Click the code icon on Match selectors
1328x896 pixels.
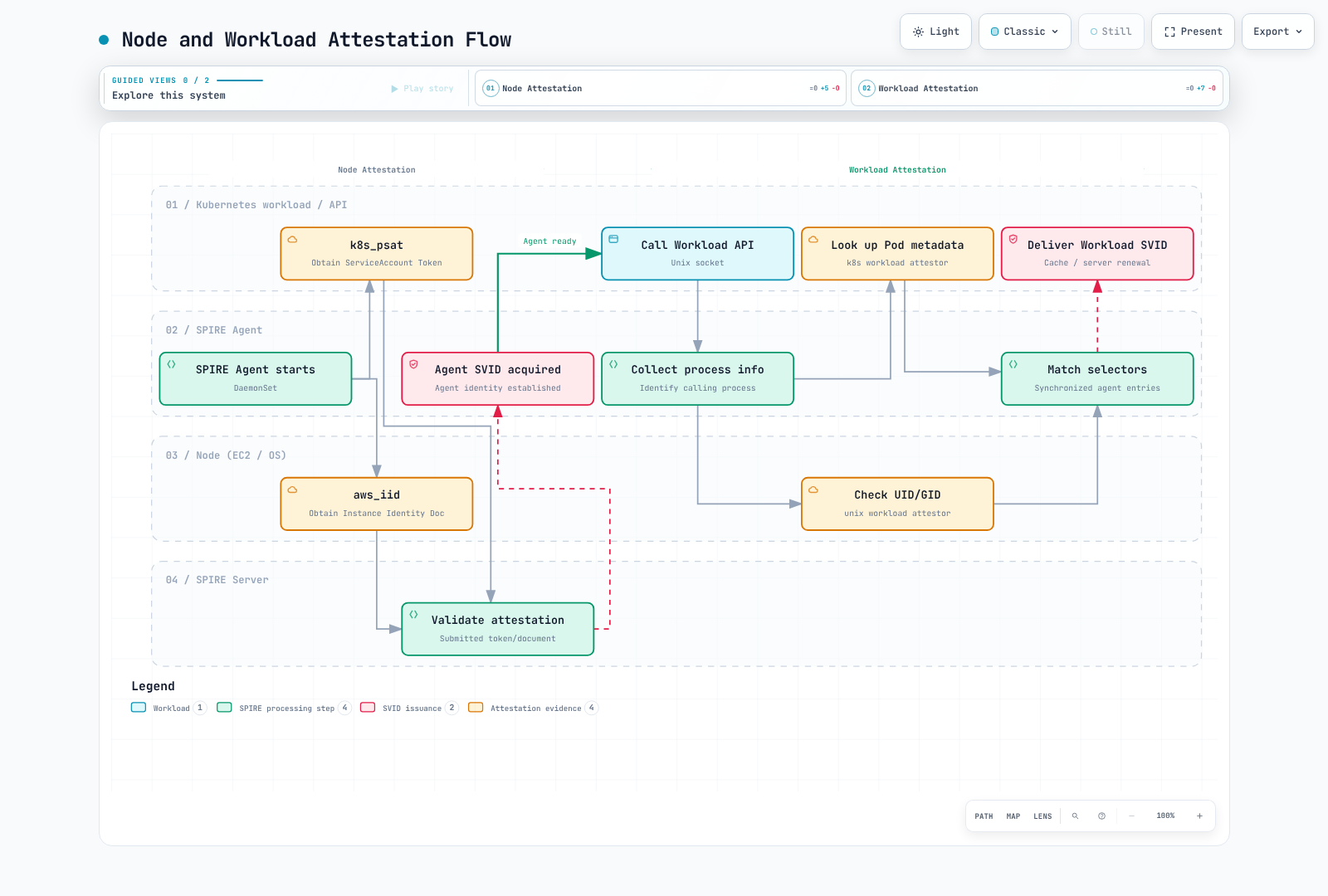1013,364
